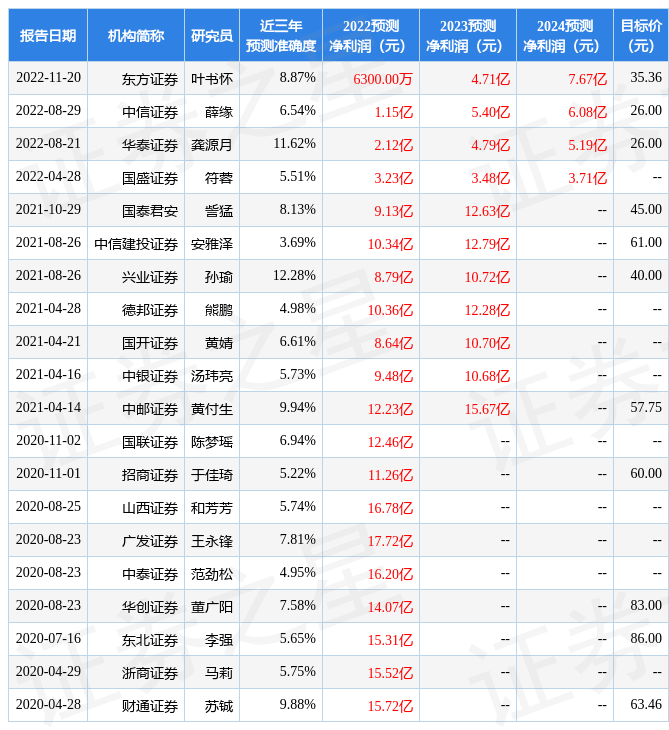Click the 5.40亿 forecast value

click(491, 112)
